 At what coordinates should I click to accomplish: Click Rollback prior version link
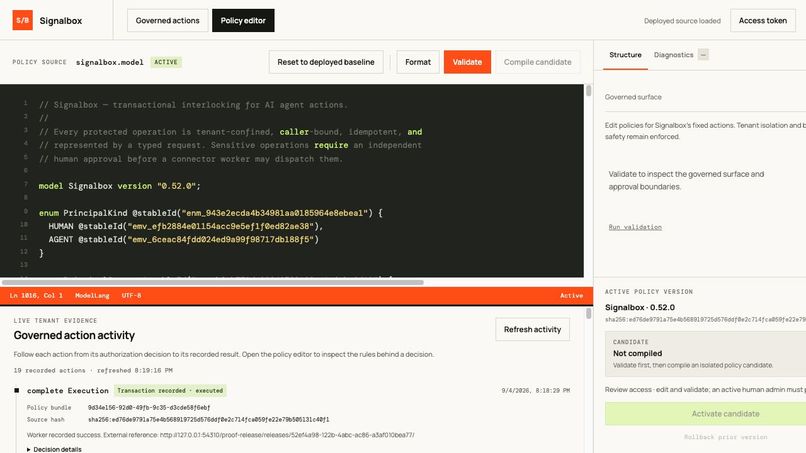pos(725,437)
